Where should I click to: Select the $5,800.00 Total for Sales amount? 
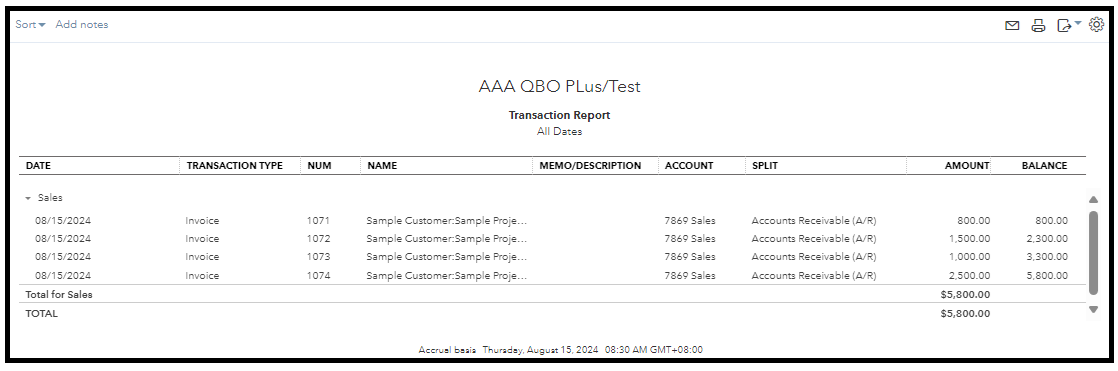coord(965,294)
